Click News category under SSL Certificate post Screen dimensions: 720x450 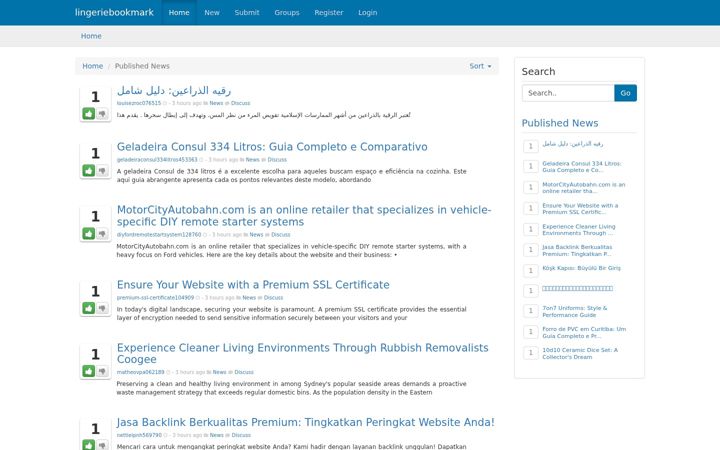pyautogui.click(x=249, y=298)
